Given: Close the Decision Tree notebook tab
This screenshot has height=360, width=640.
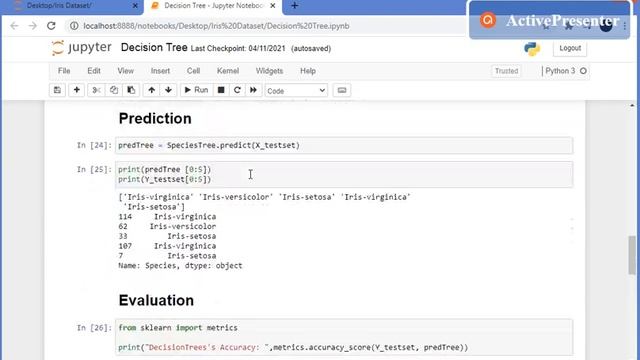Looking at the screenshot, I should [273, 6].
